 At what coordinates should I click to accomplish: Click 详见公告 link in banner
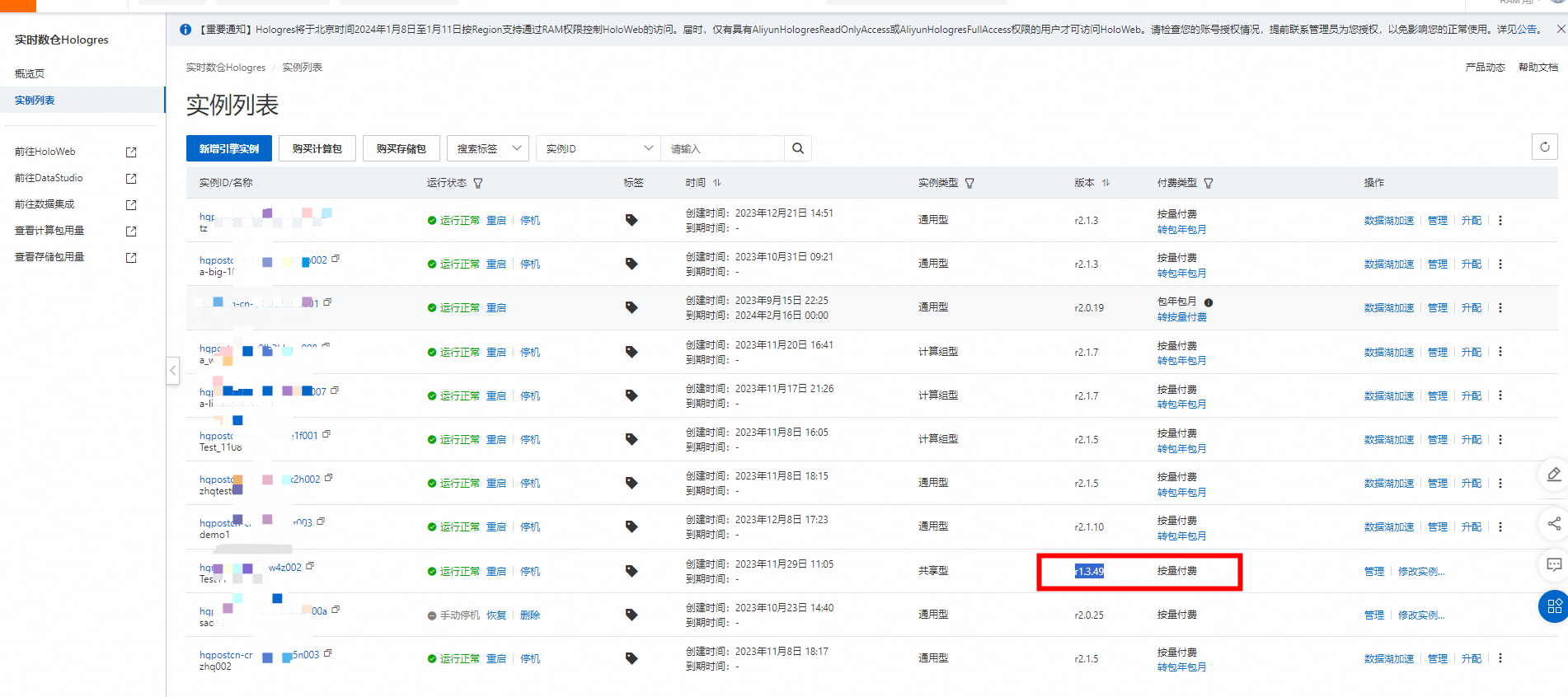1517,29
